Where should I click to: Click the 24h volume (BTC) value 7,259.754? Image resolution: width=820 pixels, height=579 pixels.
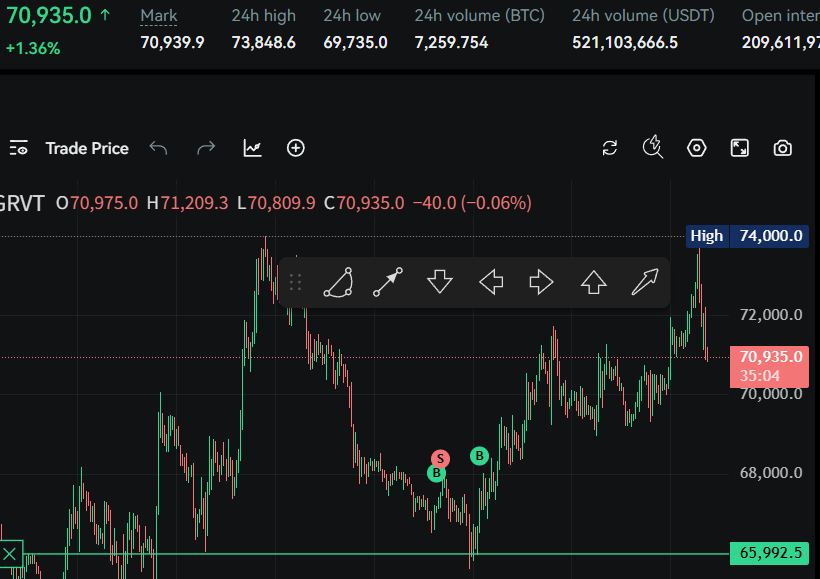pyautogui.click(x=451, y=42)
